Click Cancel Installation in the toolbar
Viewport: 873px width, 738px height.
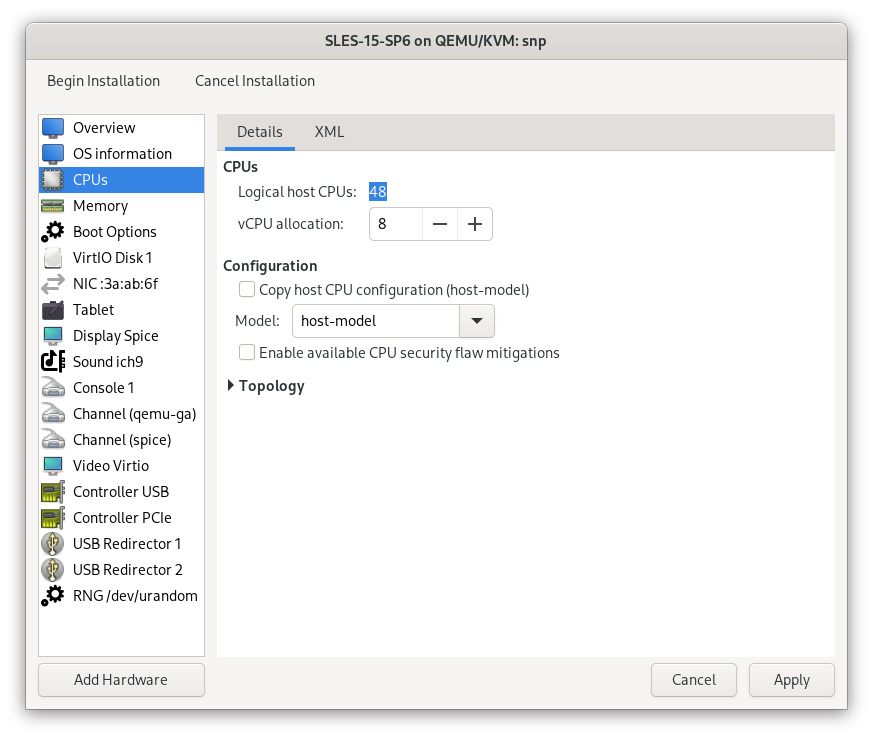click(x=255, y=81)
